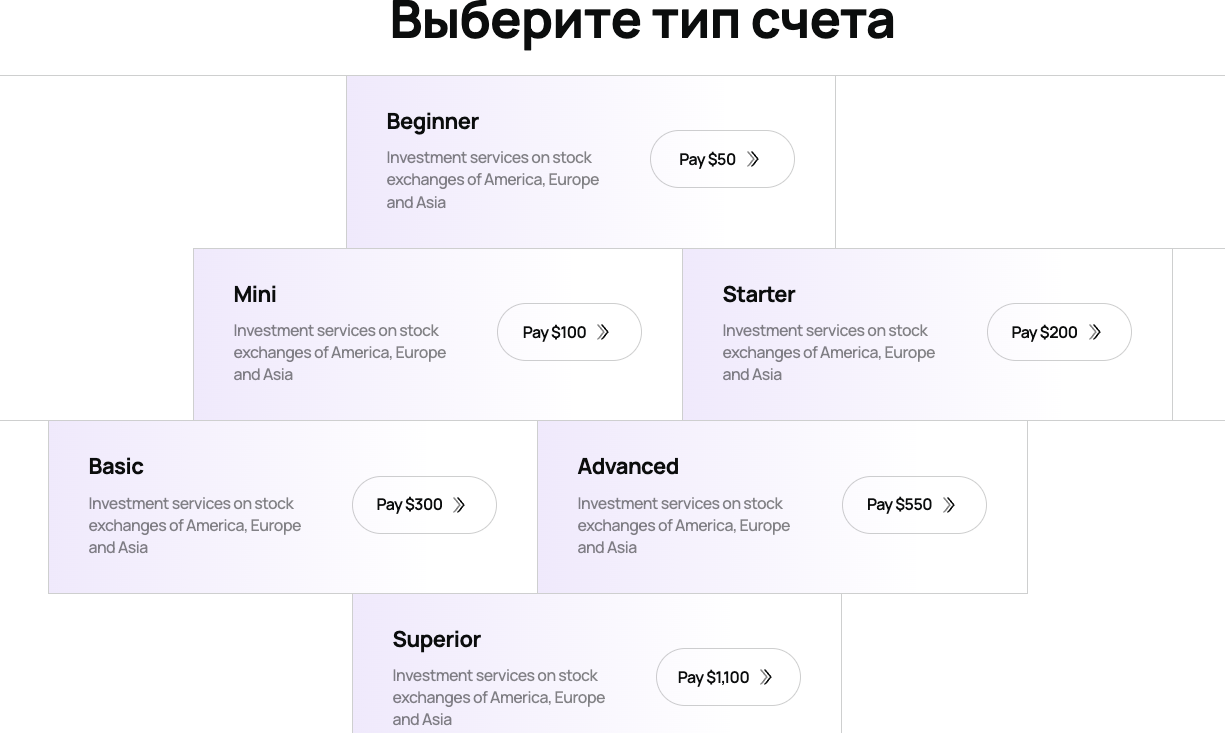The image size is (1225, 733).
Task: Click the double-chevron icon beside Pay $200
Action: (x=1095, y=332)
